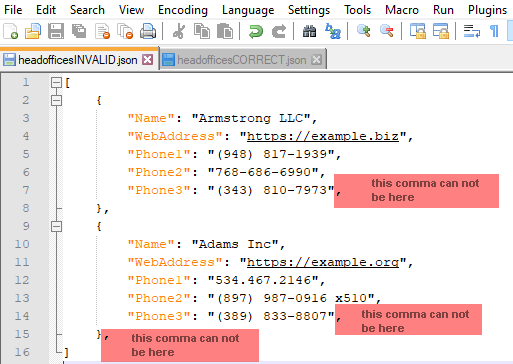
Task: Click the "Phone3" key on line 14
Action: click(159, 316)
